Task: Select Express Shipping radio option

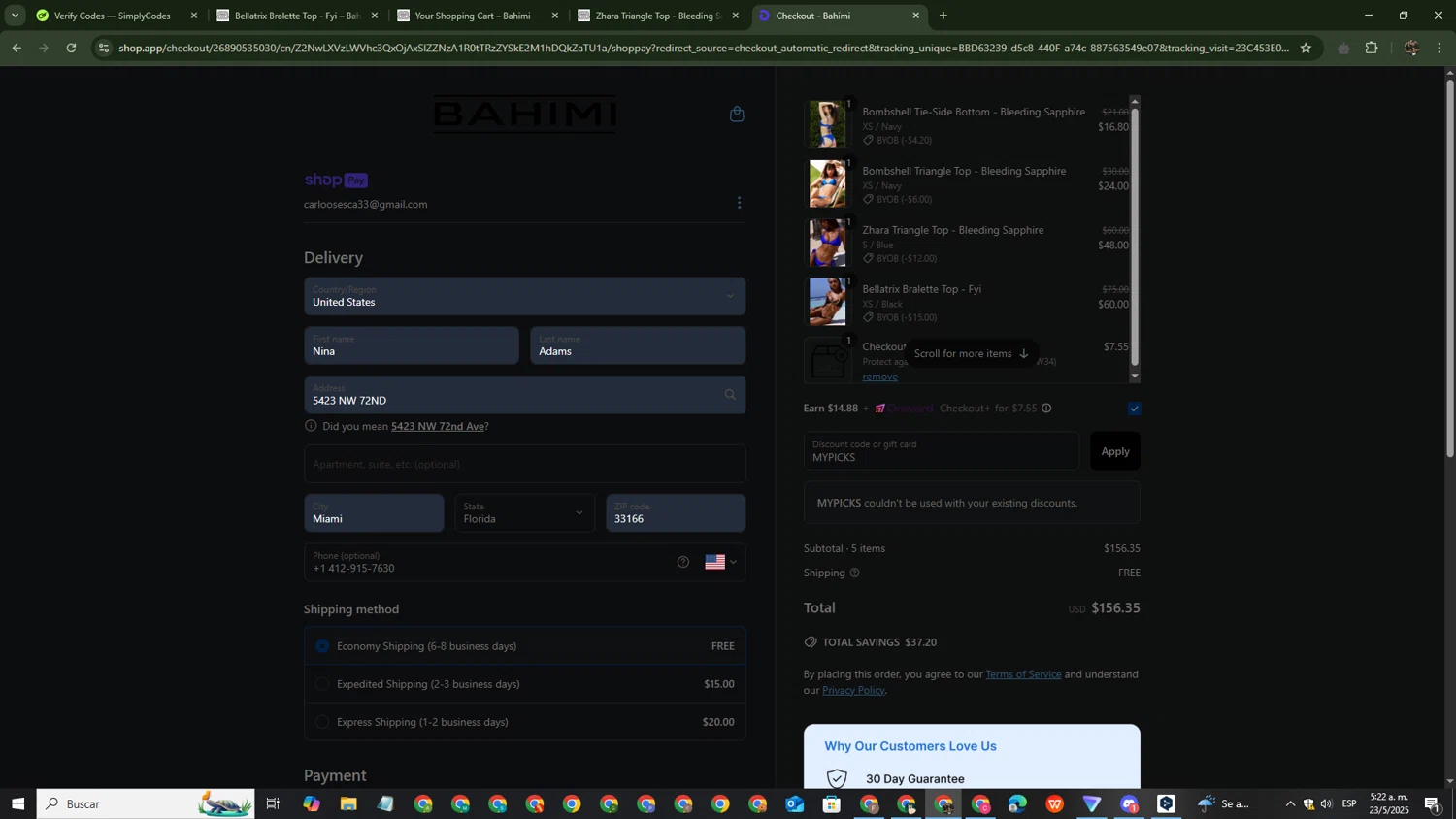Action: (x=323, y=722)
